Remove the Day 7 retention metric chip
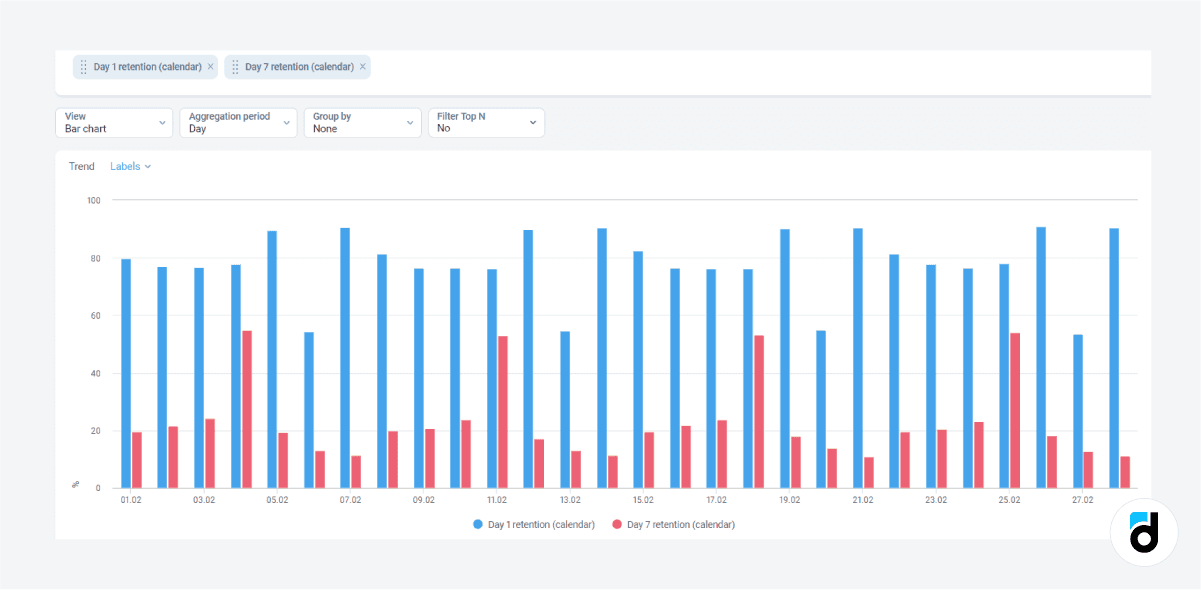Screen dimensions: 1201x590 coord(363,67)
